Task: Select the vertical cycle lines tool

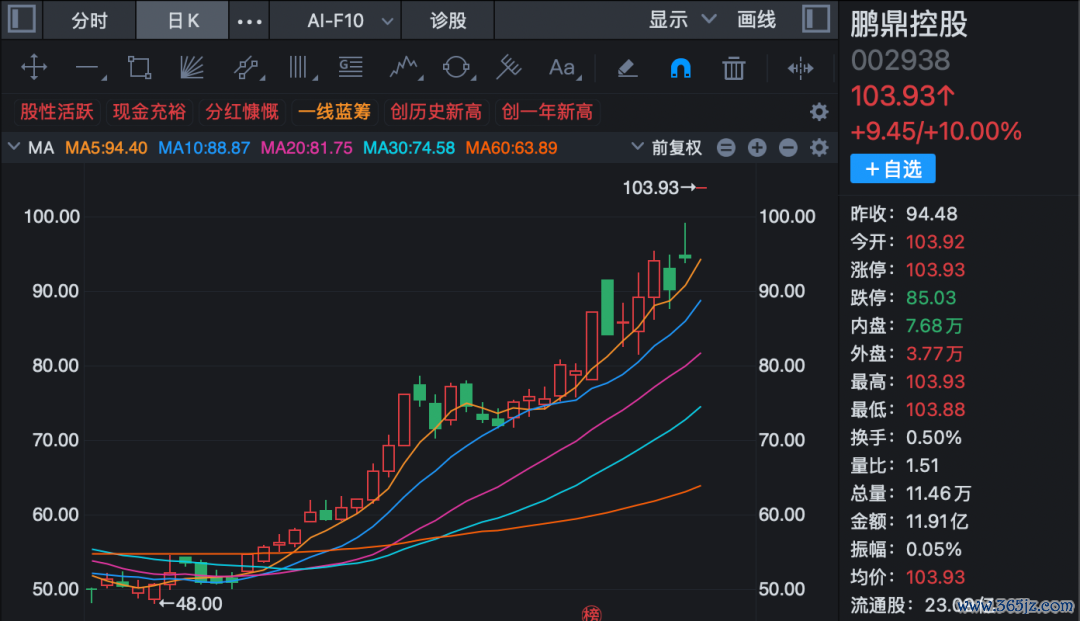Action: [302, 67]
